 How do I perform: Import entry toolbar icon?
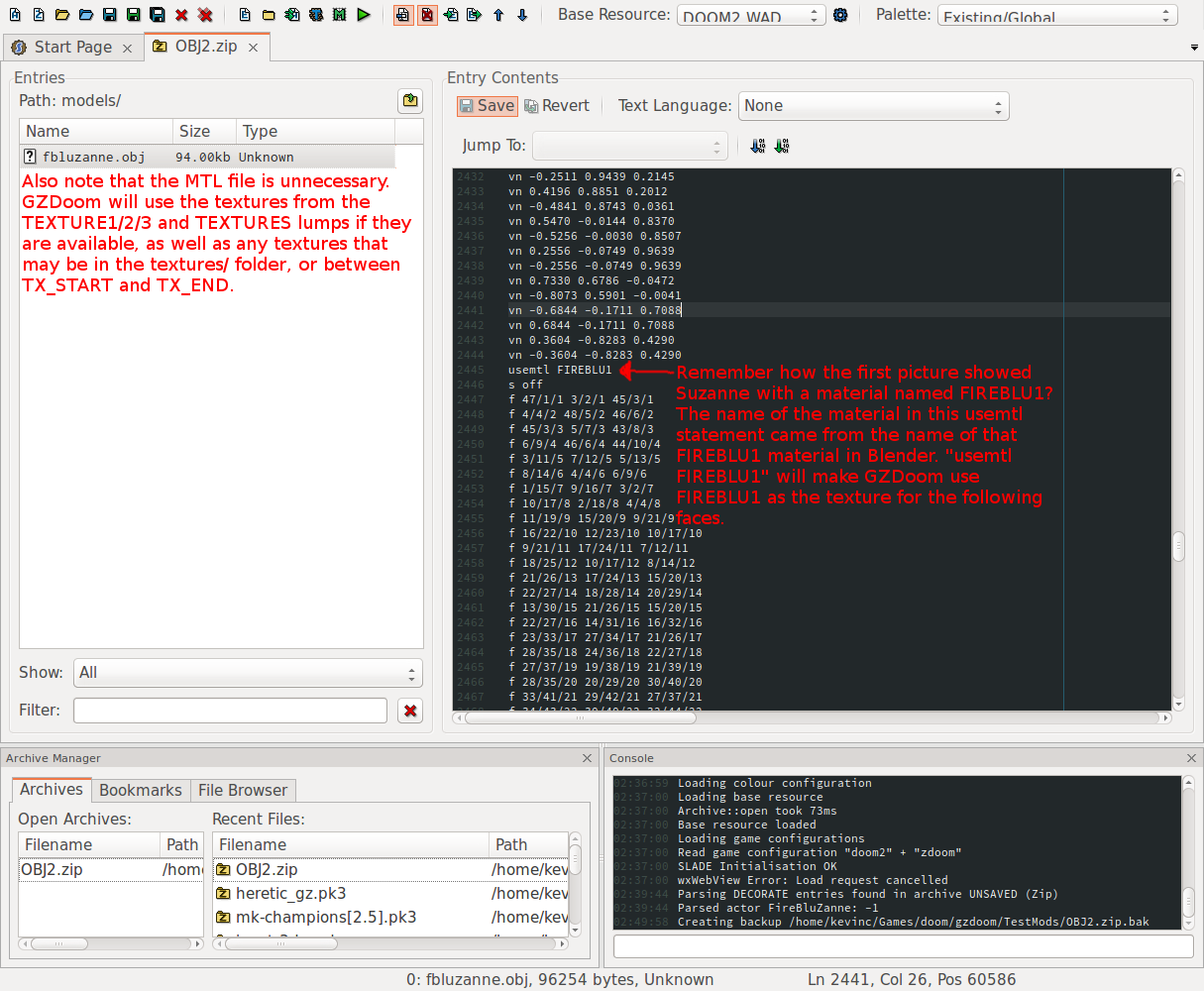(x=451, y=15)
